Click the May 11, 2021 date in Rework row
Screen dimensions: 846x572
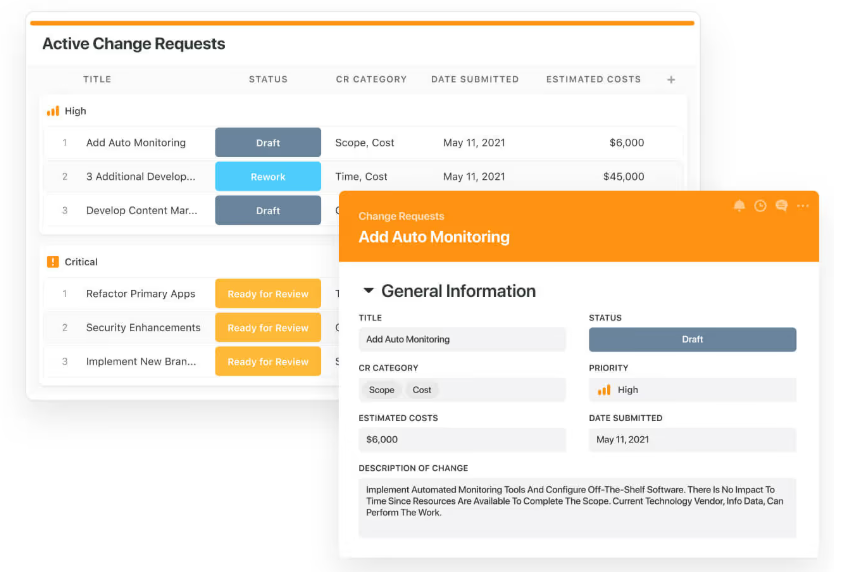(x=474, y=176)
